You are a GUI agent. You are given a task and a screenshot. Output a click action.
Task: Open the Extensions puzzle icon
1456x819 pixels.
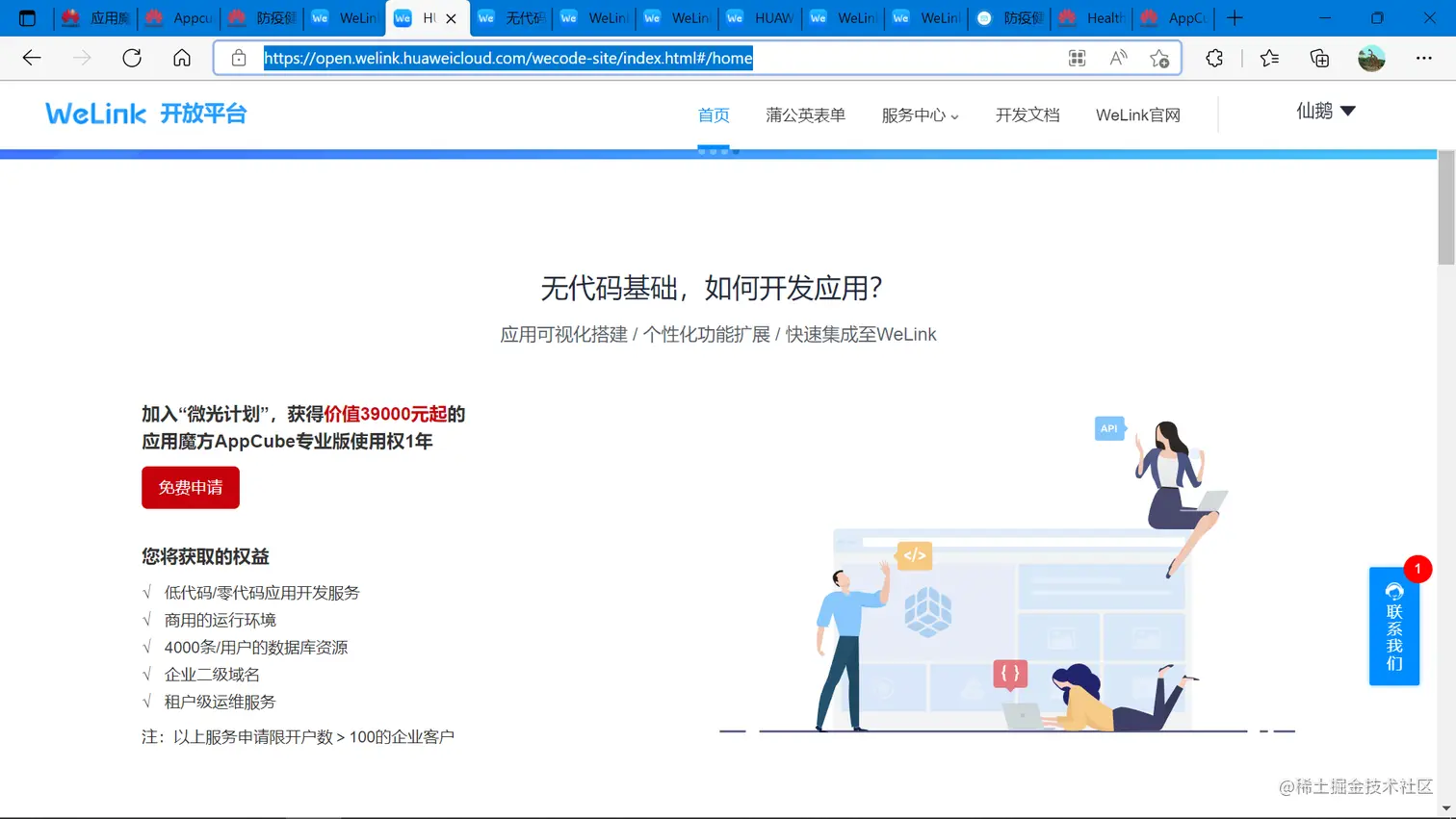1214,58
